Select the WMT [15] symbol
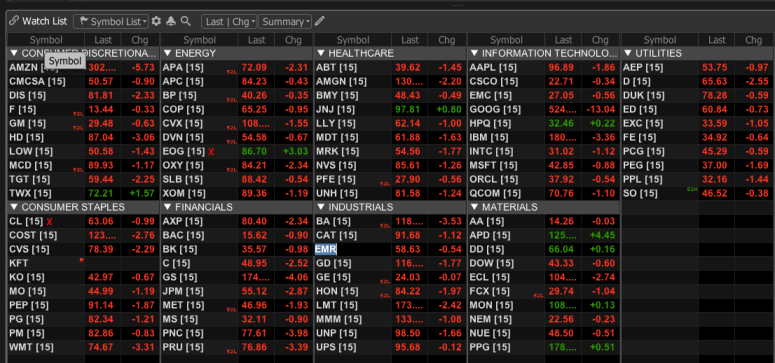Screen dimensions: 775x363 point(31,347)
